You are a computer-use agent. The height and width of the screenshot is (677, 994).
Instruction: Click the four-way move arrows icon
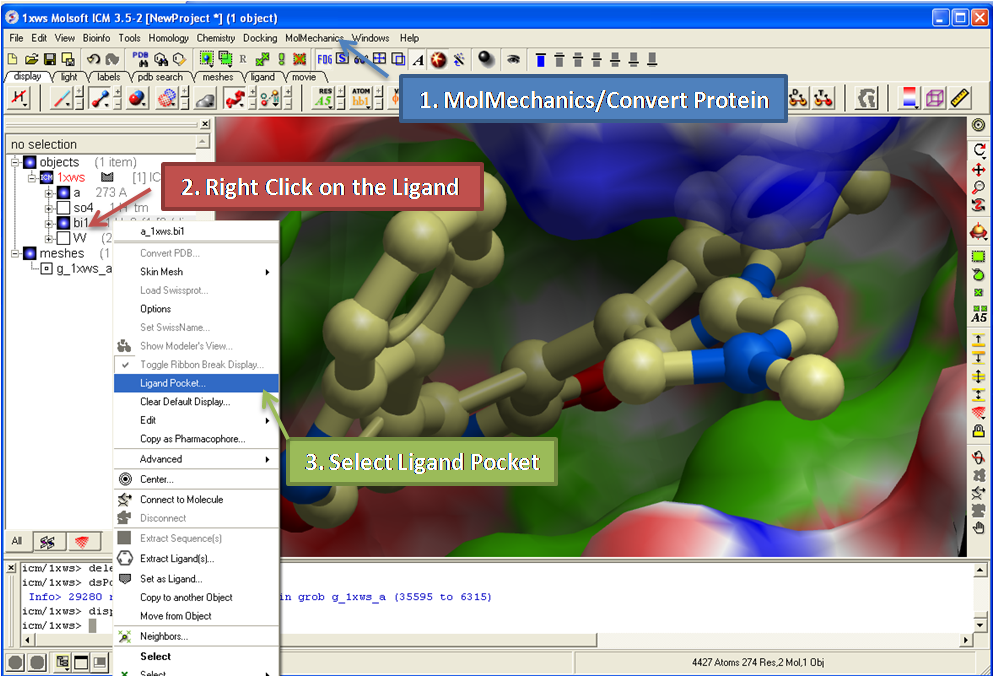[979, 170]
